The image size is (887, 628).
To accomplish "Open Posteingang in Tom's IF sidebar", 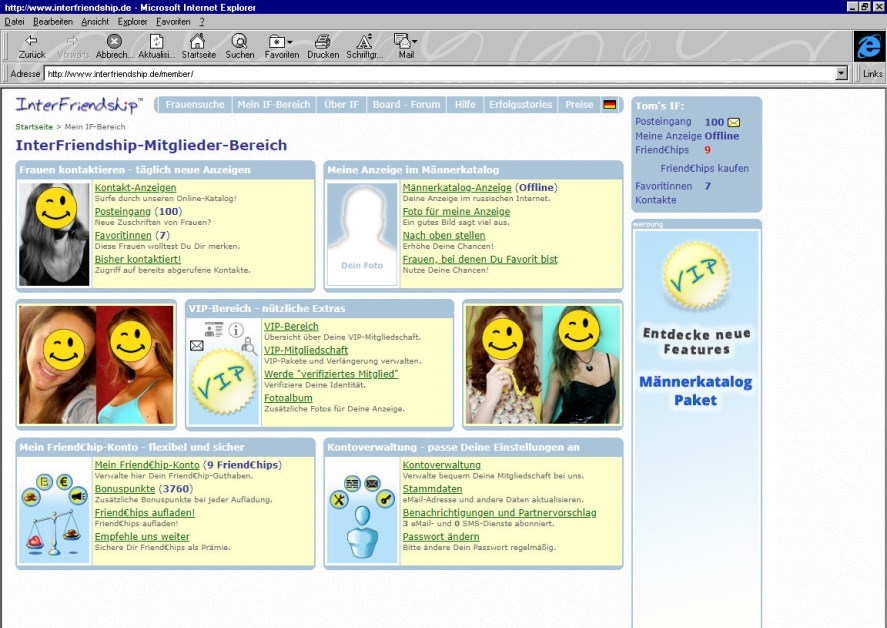I will pos(663,121).
